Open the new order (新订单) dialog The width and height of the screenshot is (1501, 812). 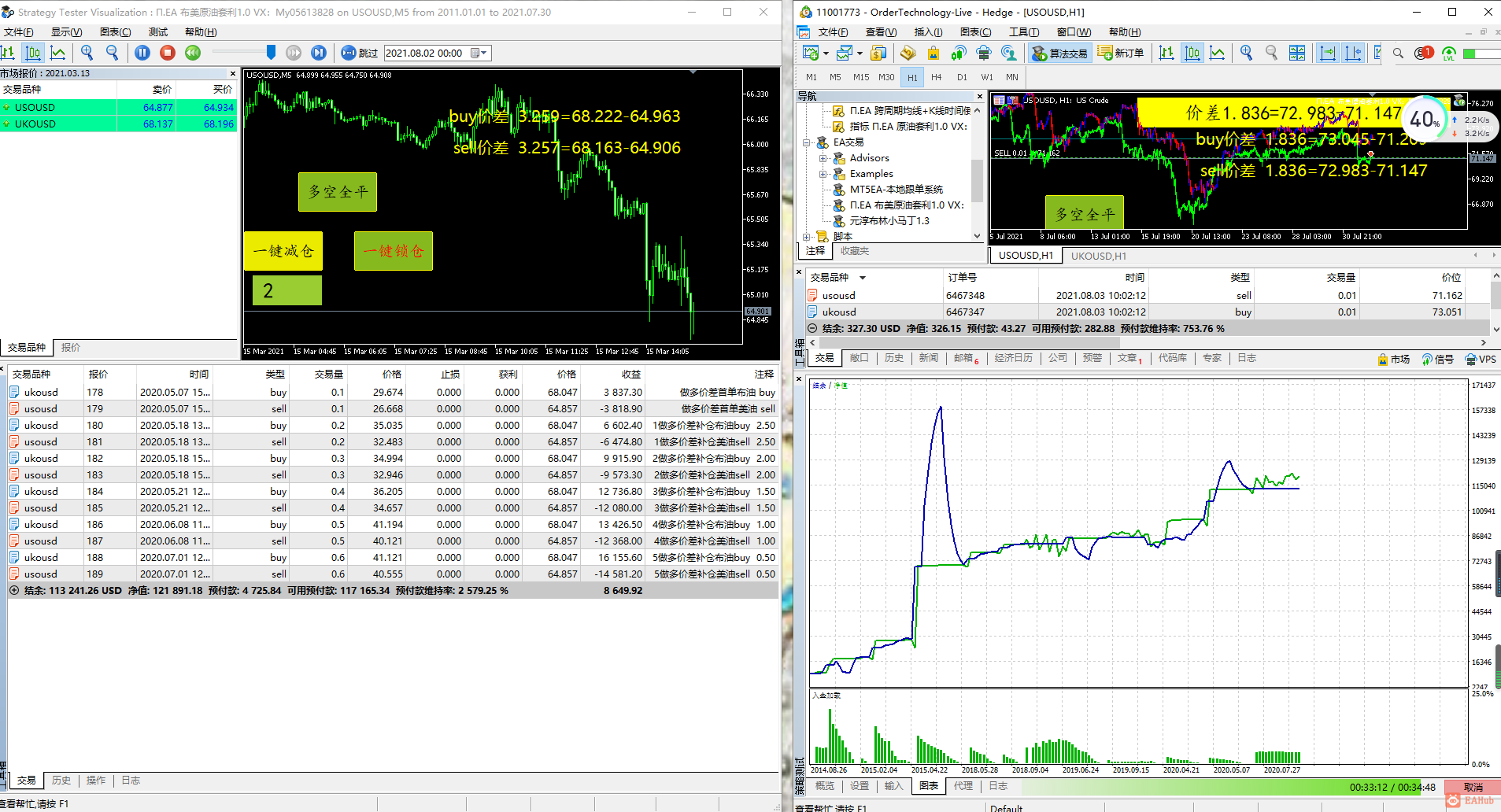[1121, 53]
